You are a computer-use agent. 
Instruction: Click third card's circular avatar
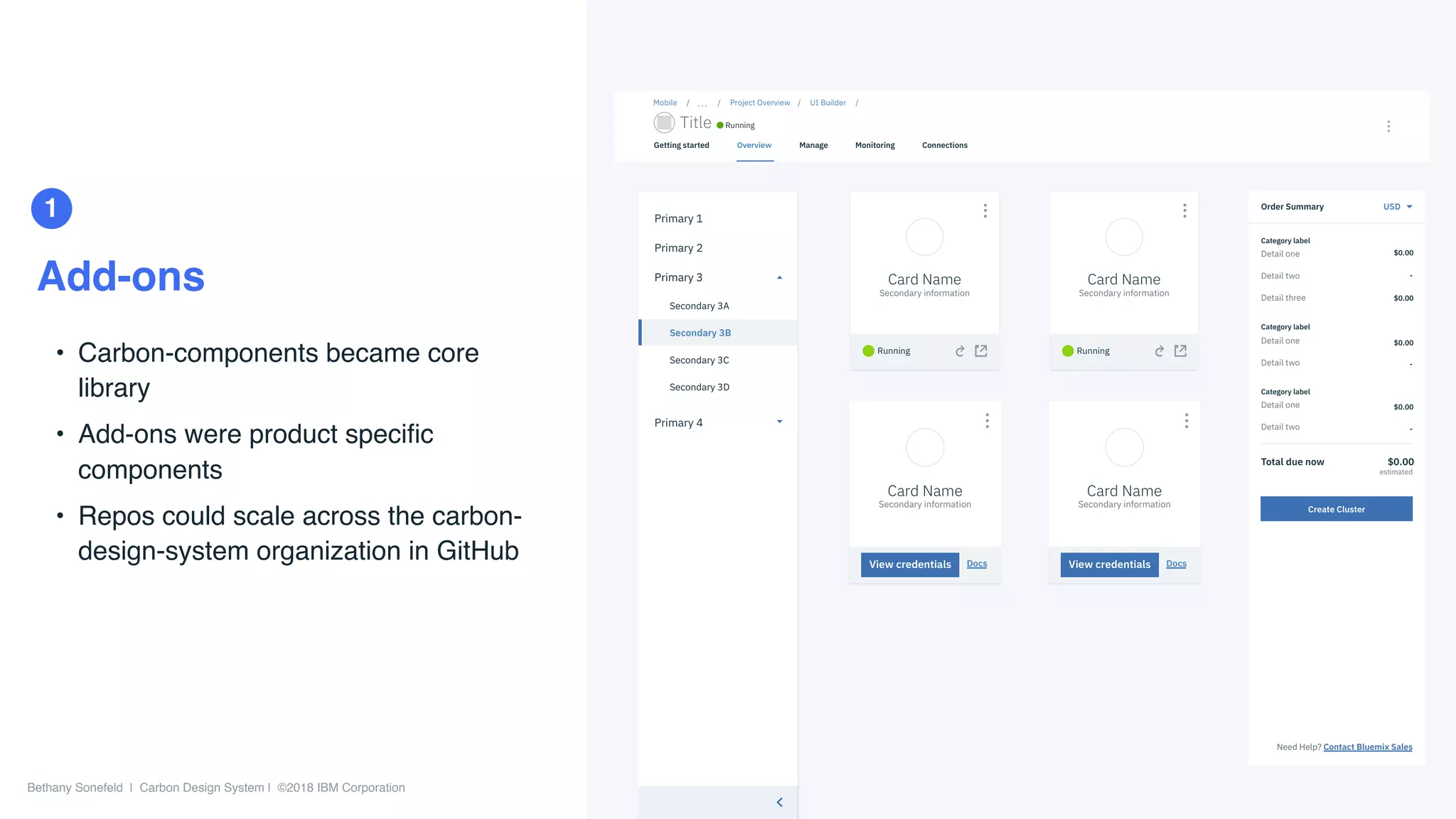pyautogui.click(x=925, y=447)
